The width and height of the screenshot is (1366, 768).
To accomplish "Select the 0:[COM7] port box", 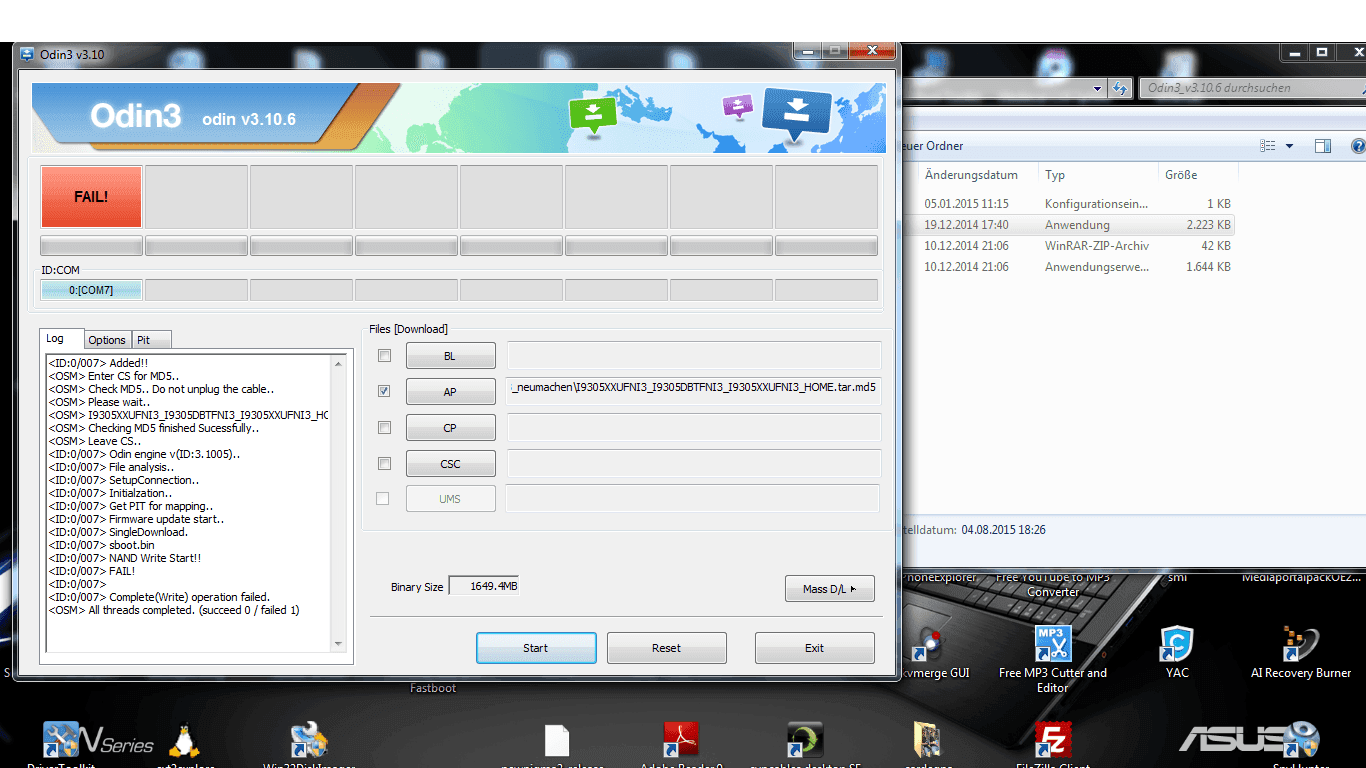I will pyautogui.click(x=91, y=290).
